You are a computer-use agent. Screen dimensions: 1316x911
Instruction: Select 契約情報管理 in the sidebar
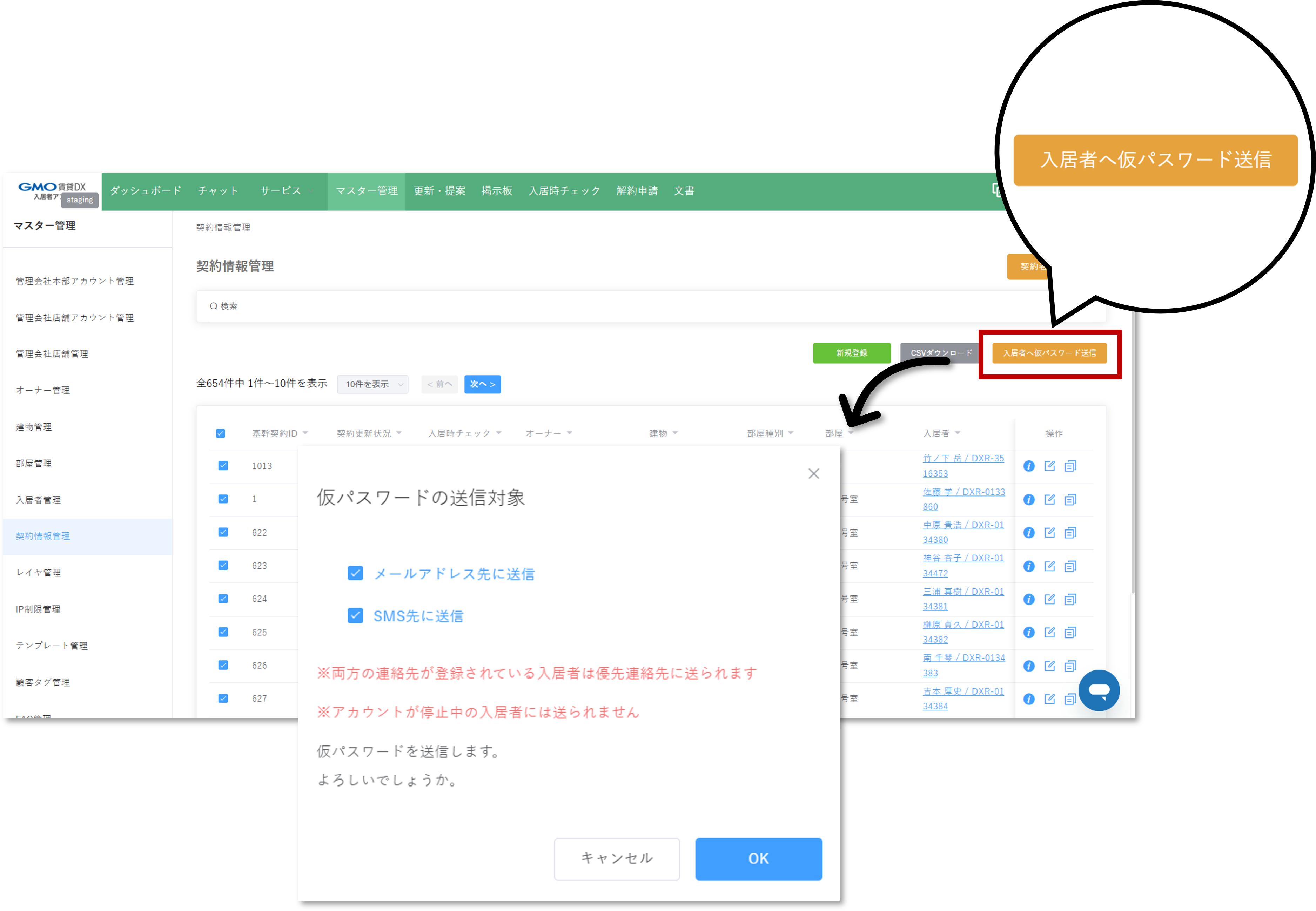42,536
